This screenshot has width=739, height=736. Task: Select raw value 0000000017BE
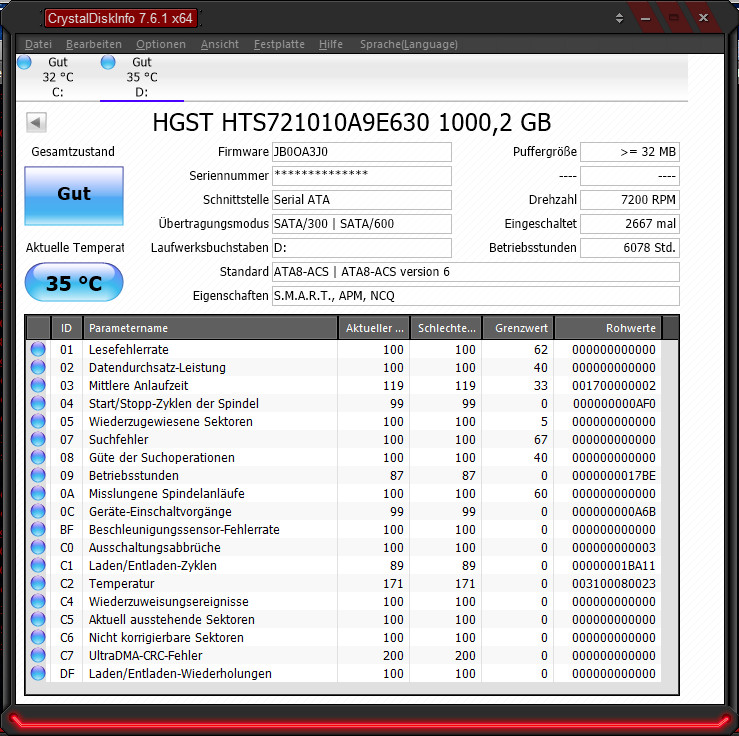(614, 476)
